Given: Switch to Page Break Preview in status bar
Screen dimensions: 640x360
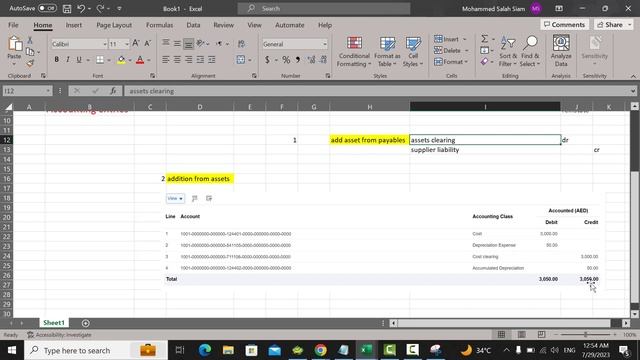Looking at the screenshot, I should tap(542, 335).
